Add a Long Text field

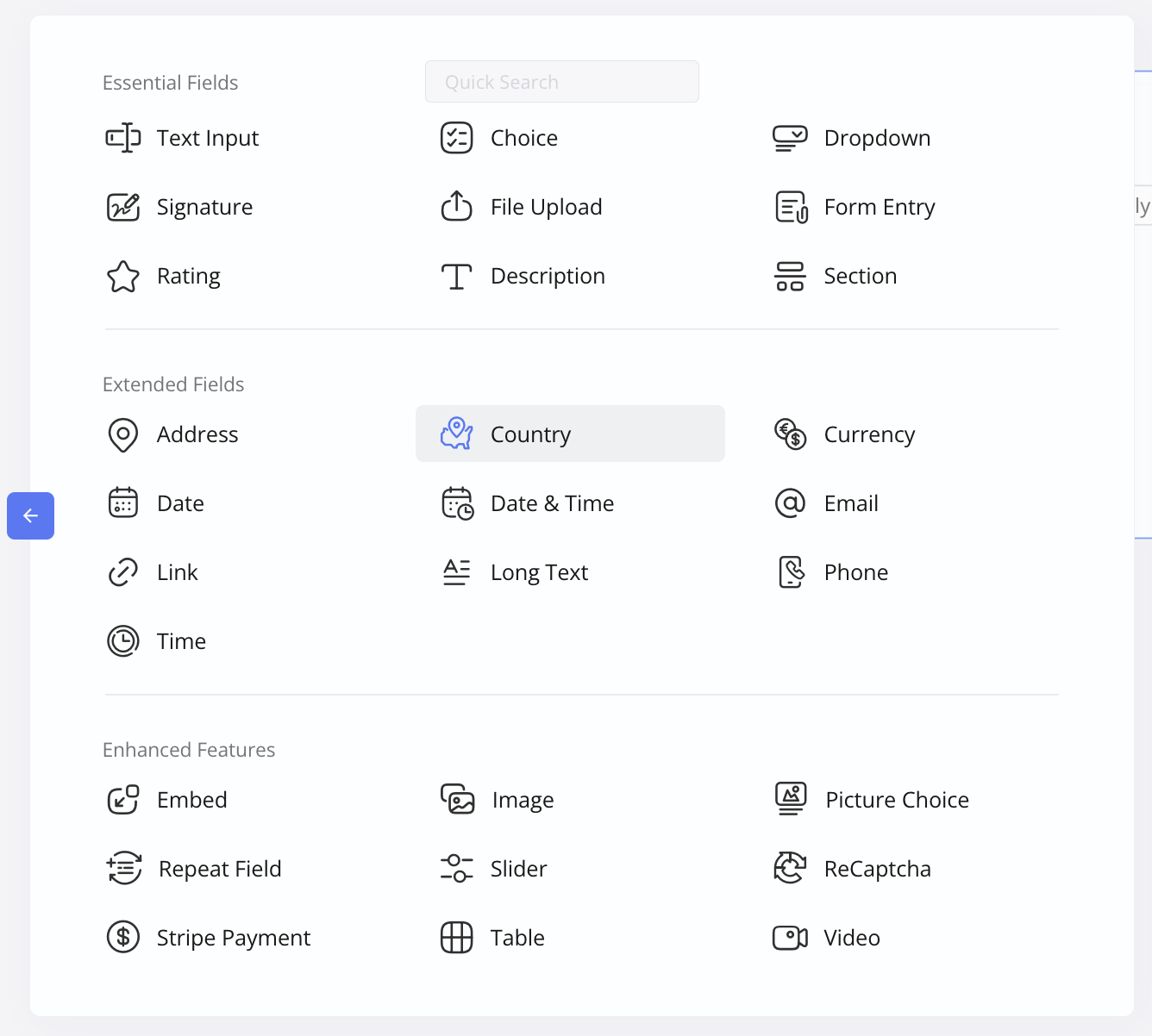tap(539, 572)
